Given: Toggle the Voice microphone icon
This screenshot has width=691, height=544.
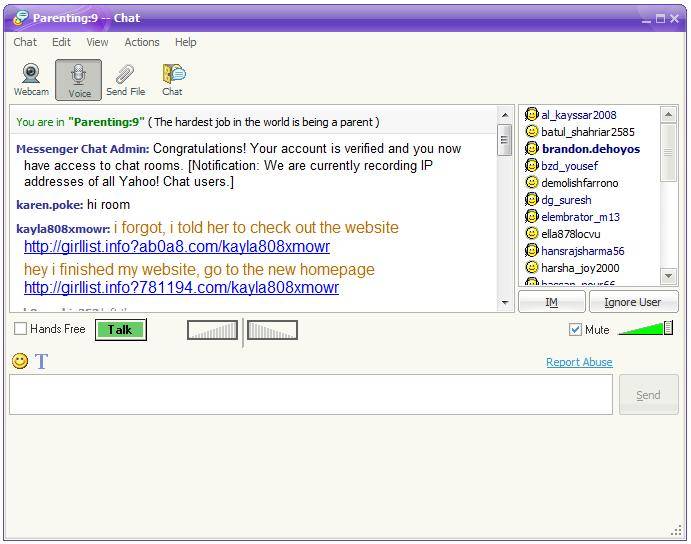Looking at the screenshot, I should (x=78, y=75).
